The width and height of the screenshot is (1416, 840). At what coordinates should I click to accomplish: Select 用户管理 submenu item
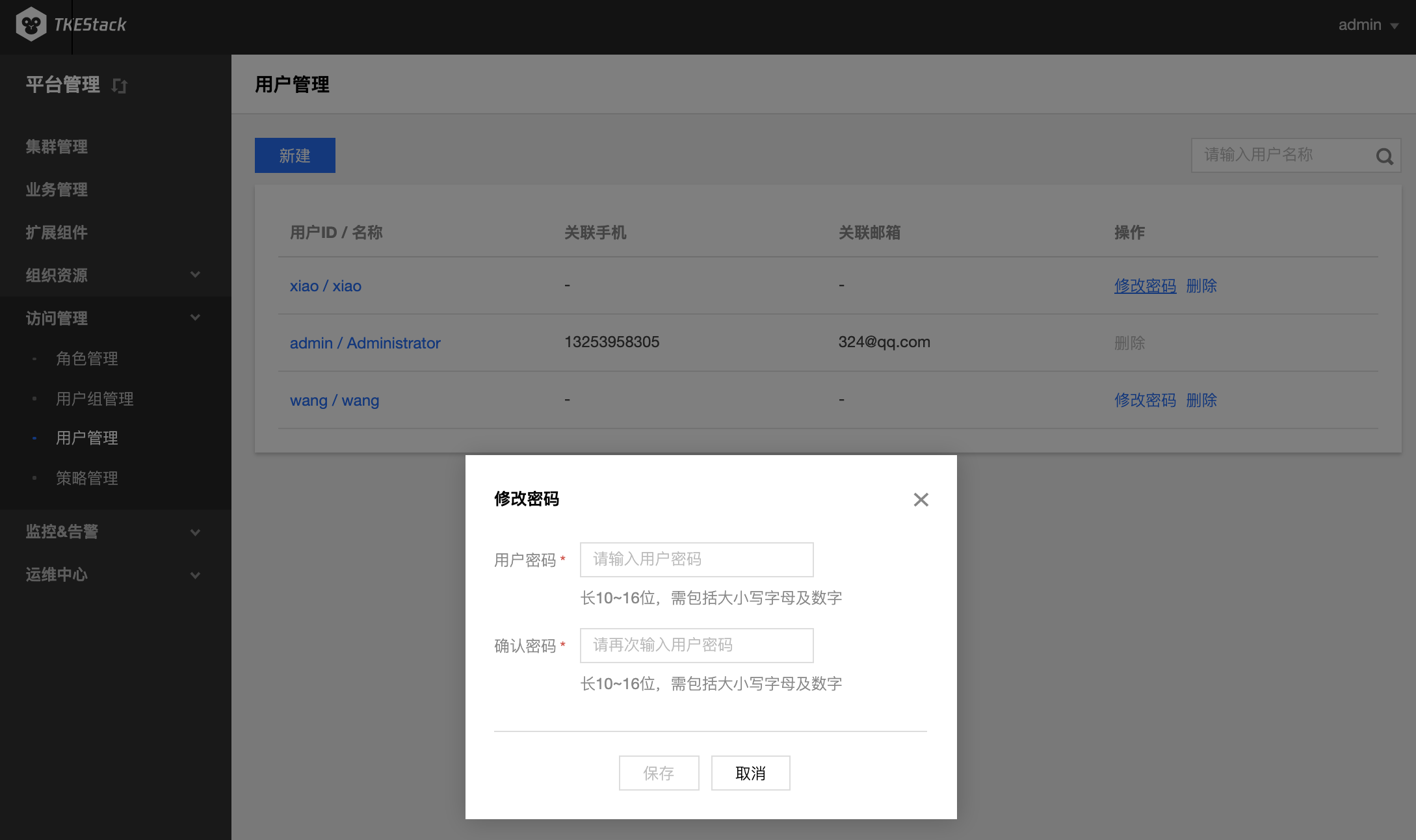[x=87, y=438]
